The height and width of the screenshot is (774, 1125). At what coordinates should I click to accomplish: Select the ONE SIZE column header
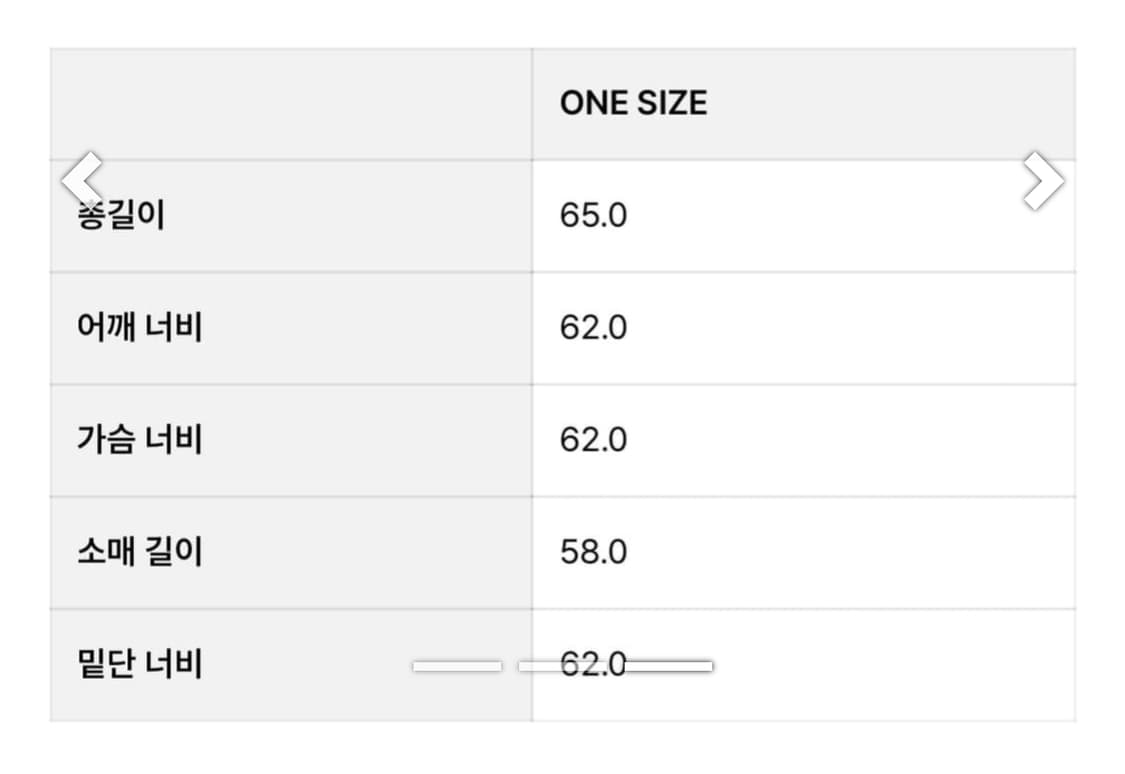point(633,101)
